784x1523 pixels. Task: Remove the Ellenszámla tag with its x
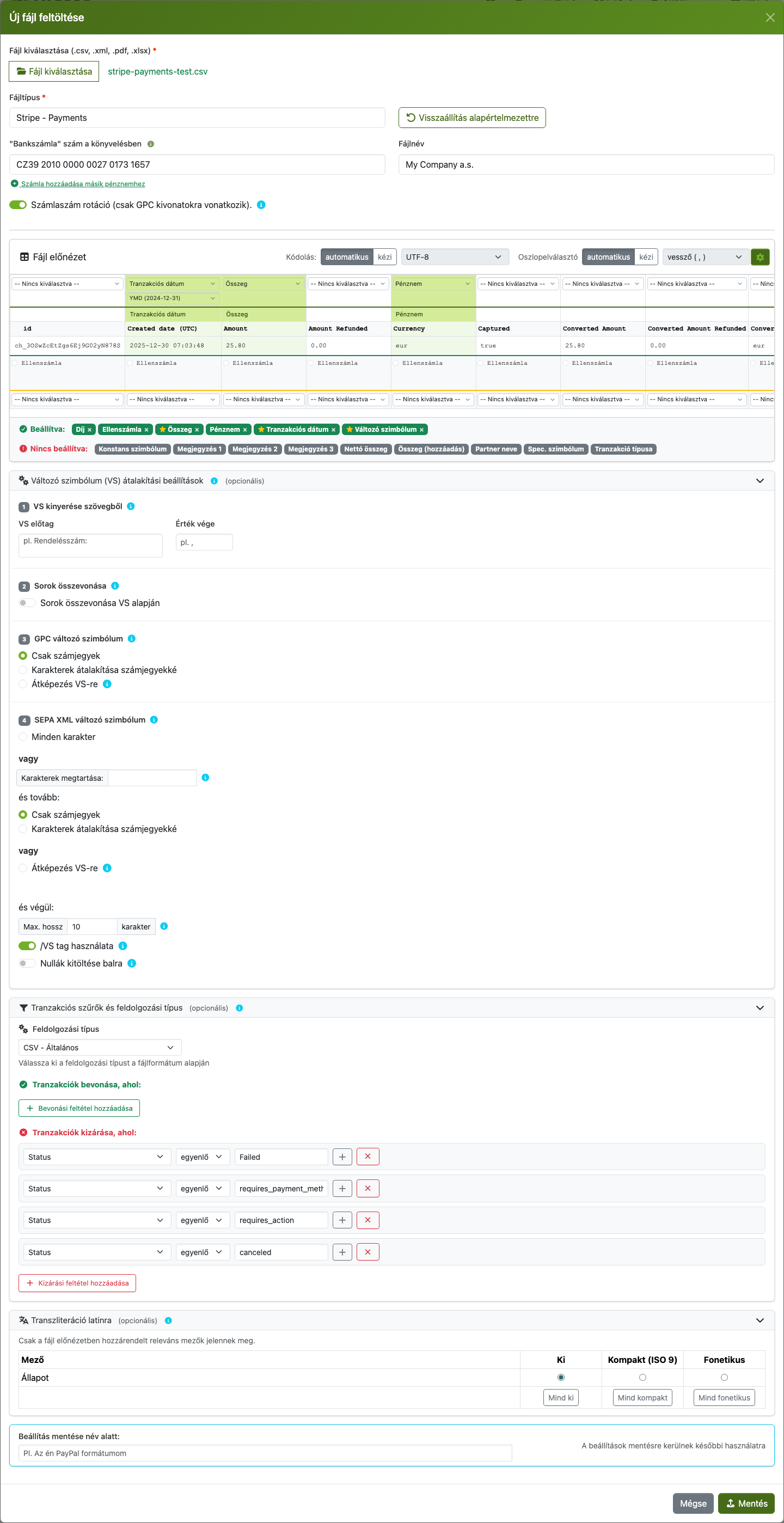pos(146,430)
